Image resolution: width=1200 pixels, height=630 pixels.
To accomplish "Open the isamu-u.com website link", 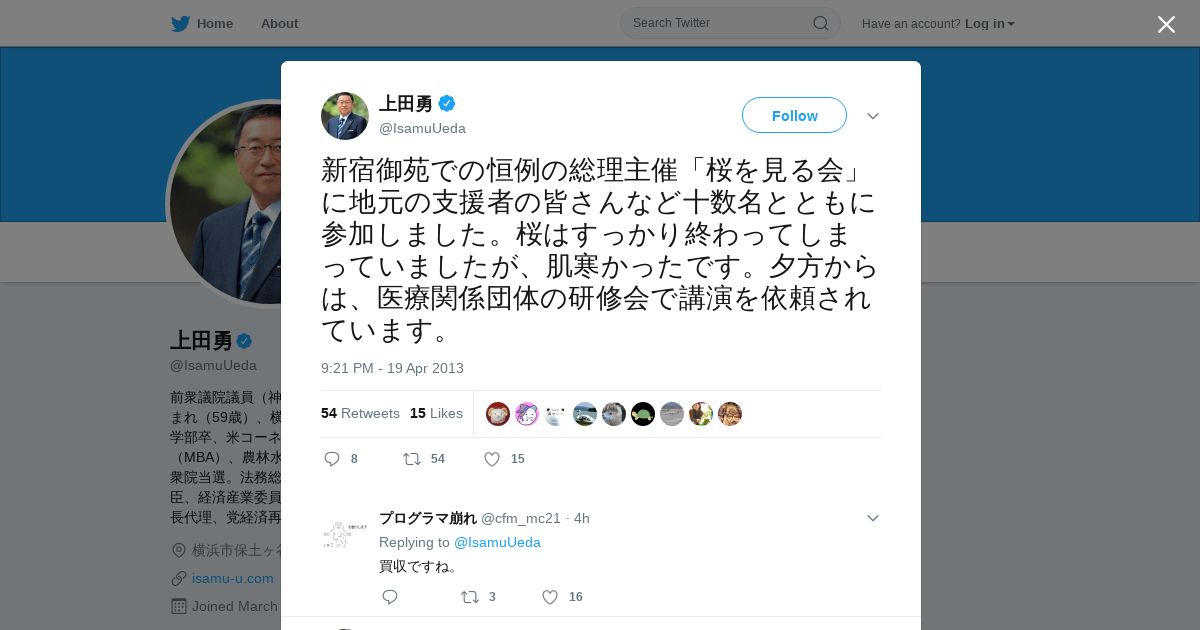I will (x=233, y=578).
